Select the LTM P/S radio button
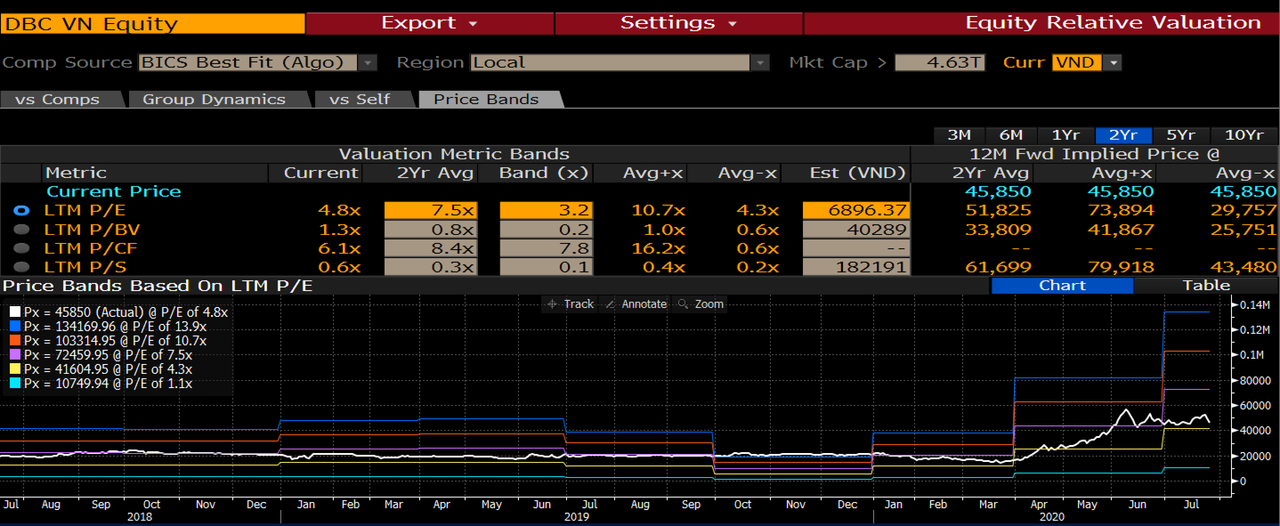The height and width of the screenshot is (526, 1280). [19, 266]
